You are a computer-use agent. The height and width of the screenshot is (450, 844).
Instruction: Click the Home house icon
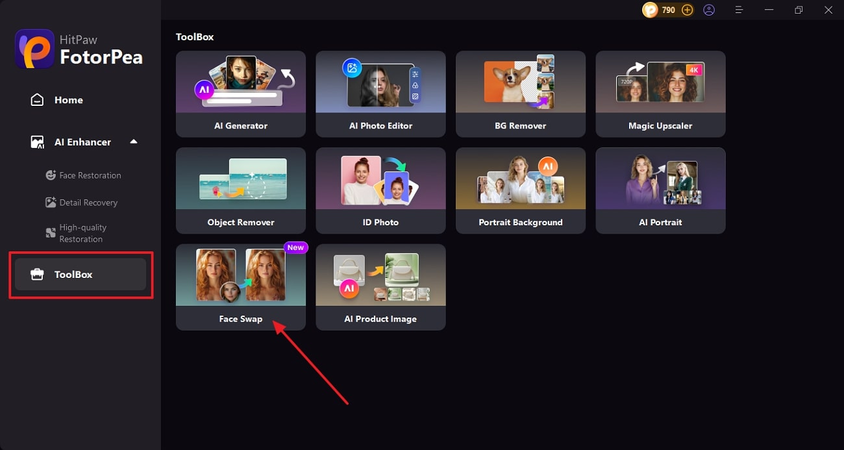(37, 100)
